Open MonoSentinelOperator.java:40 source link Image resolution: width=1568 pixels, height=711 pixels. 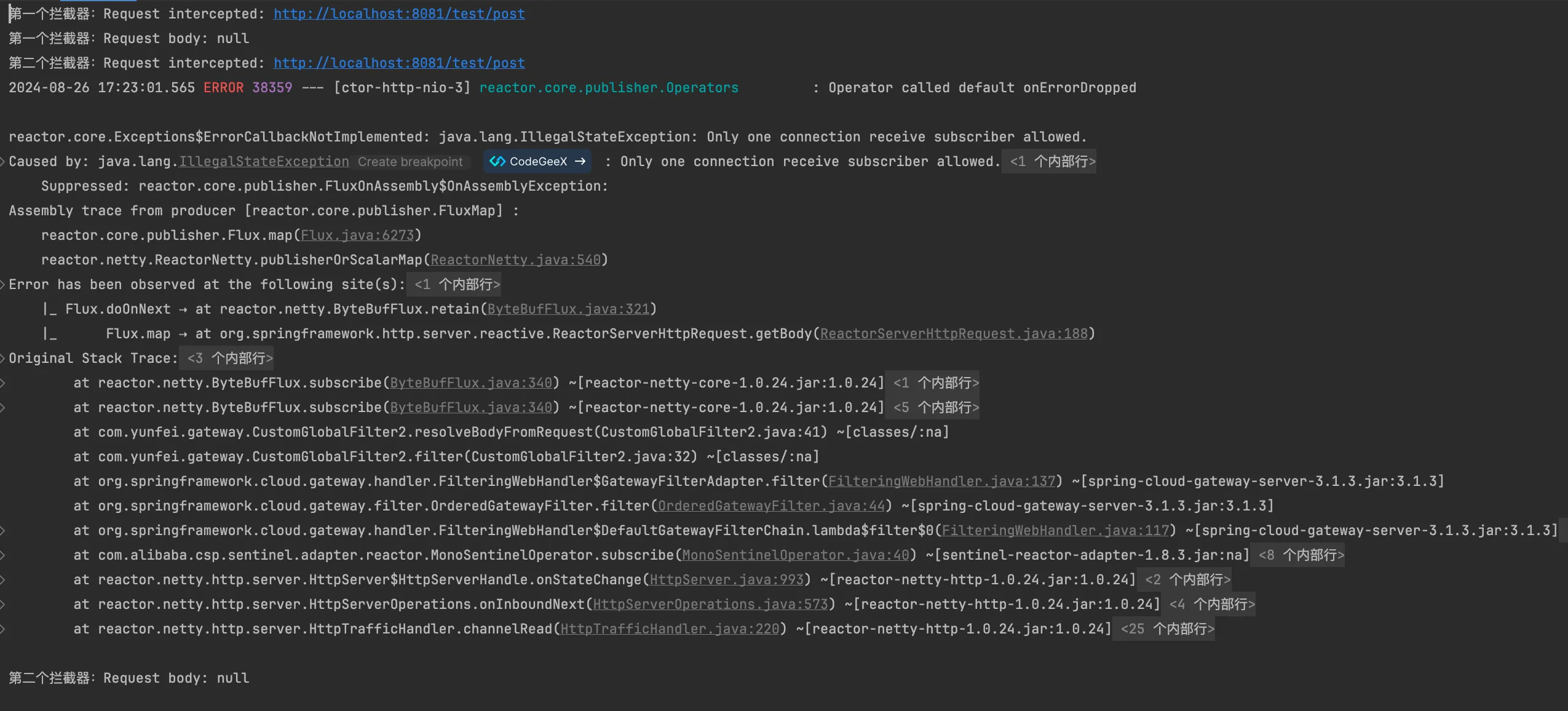coord(796,555)
